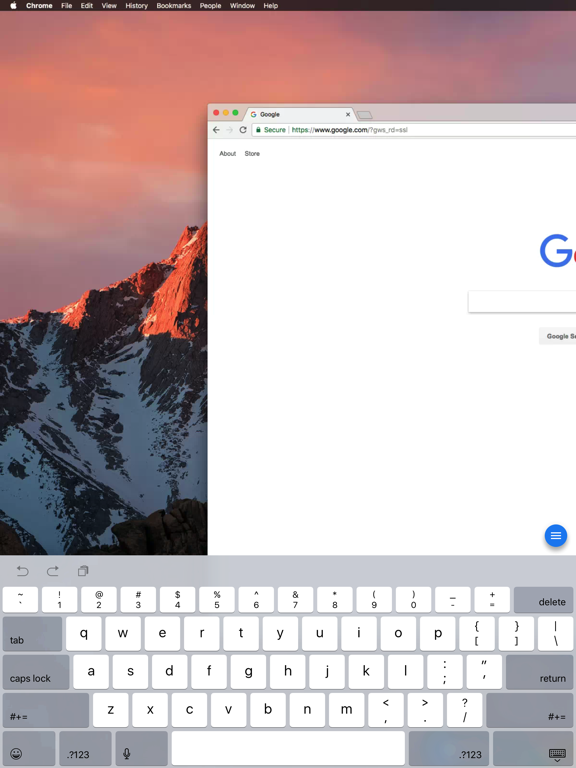The height and width of the screenshot is (768, 576).
Task: Tap the colon semicolon key
Action: tap(445, 672)
